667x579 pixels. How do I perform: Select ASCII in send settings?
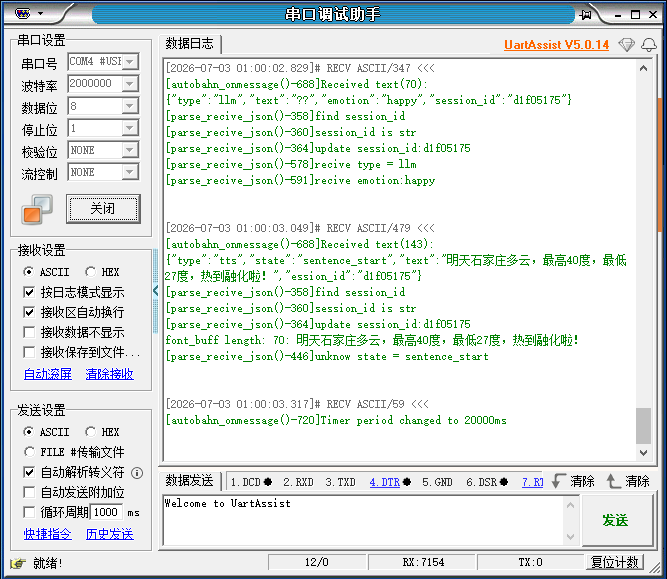(x=46, y=432)
